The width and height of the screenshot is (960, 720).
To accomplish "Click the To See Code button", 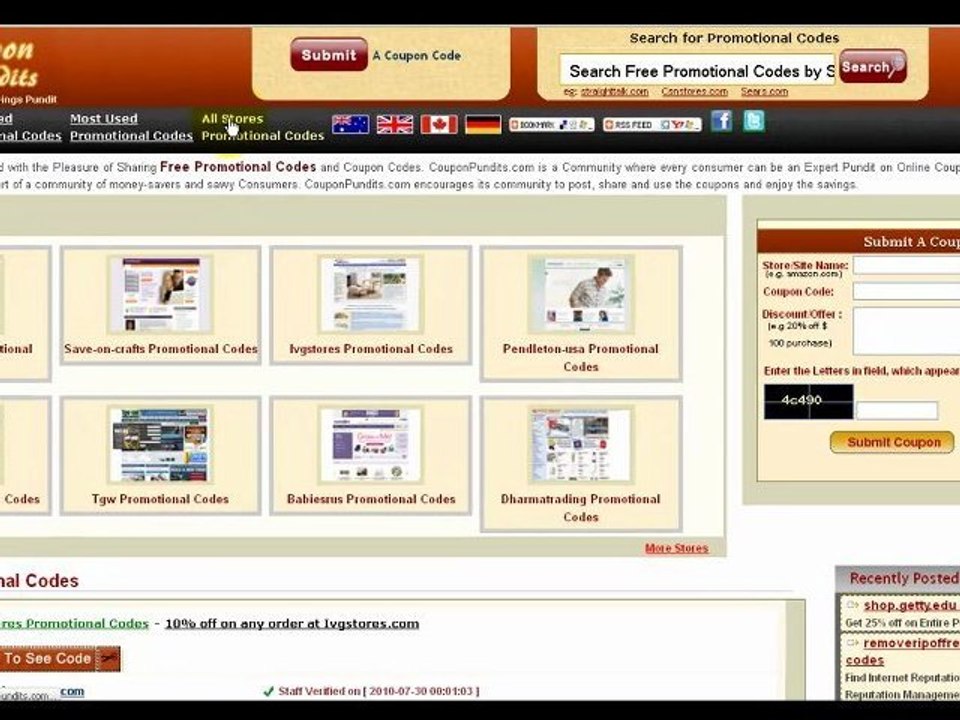I will (60, 659).
